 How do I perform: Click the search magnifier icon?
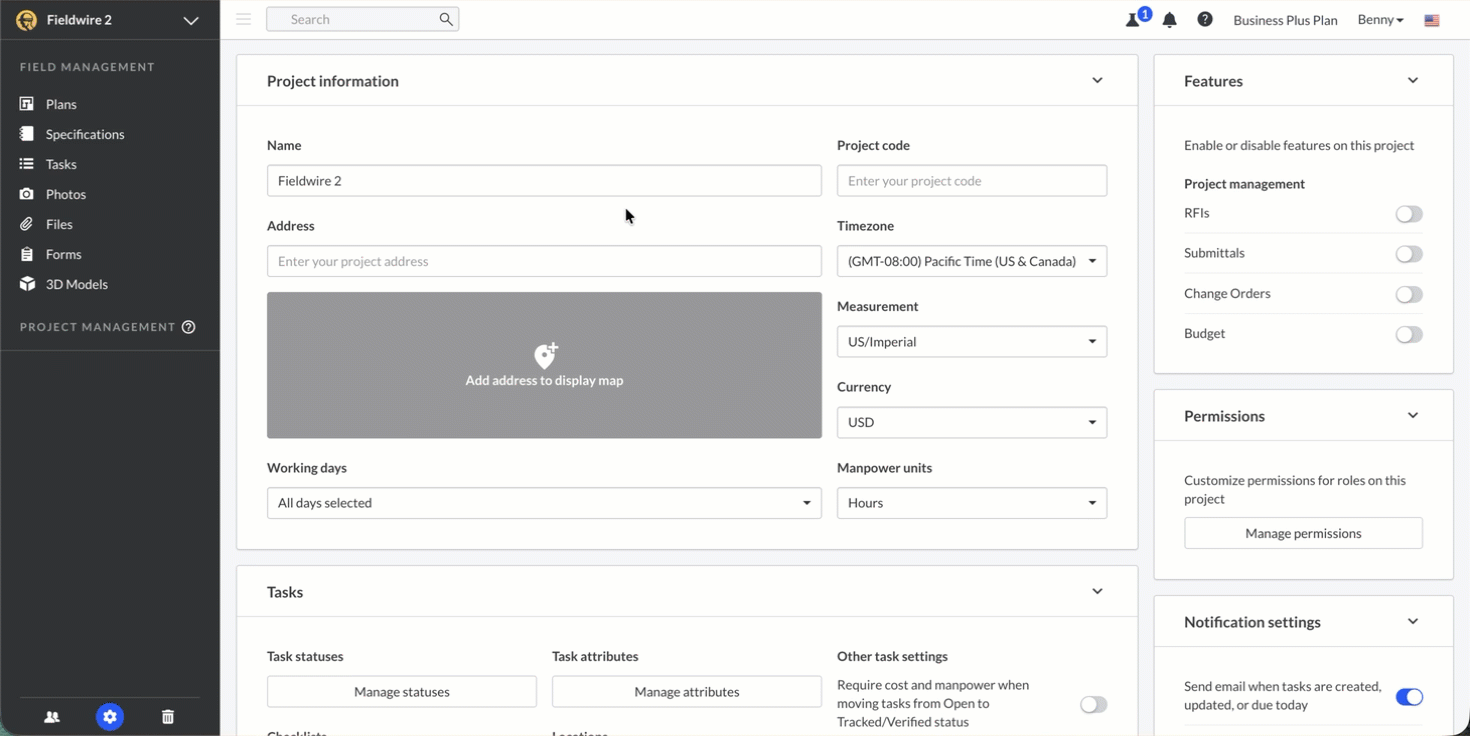(x=446, y=19)
